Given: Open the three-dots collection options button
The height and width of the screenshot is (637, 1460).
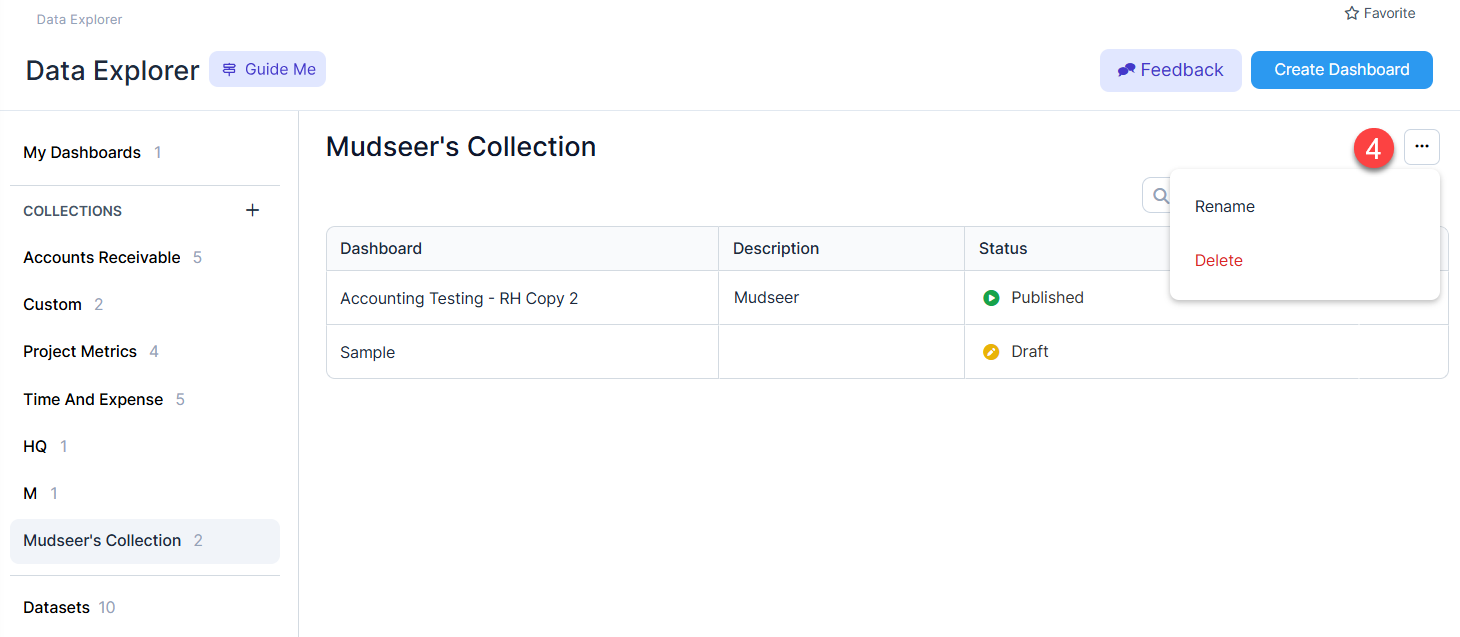Looking at the screenshot, I should 1422,147.
